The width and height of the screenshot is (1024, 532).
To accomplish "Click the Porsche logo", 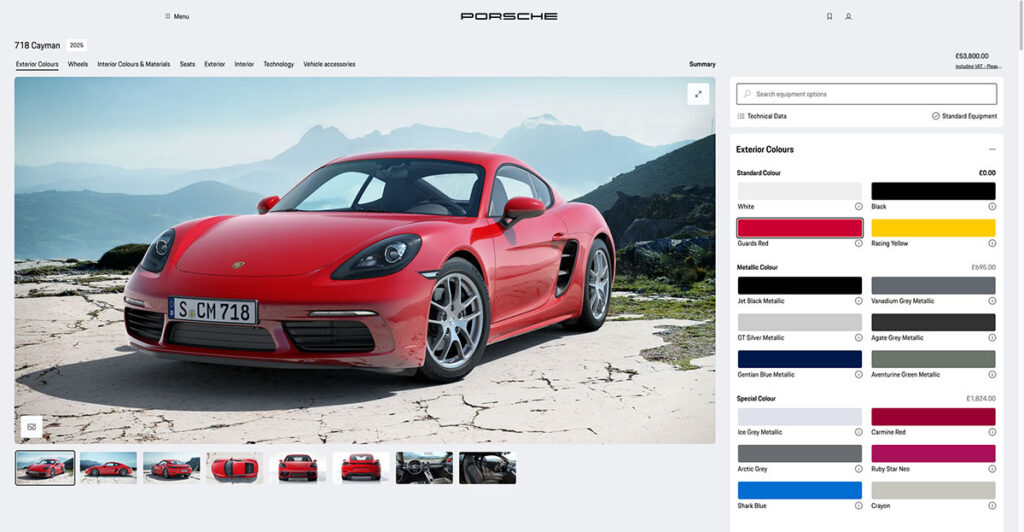I will pos(509,16).
